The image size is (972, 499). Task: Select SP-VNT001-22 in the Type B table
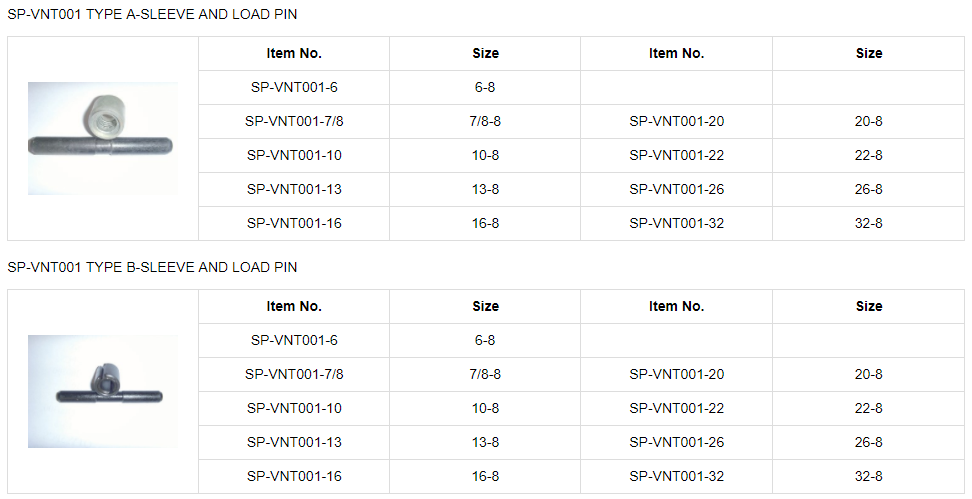pyautogui.click(x=676, y=409)
